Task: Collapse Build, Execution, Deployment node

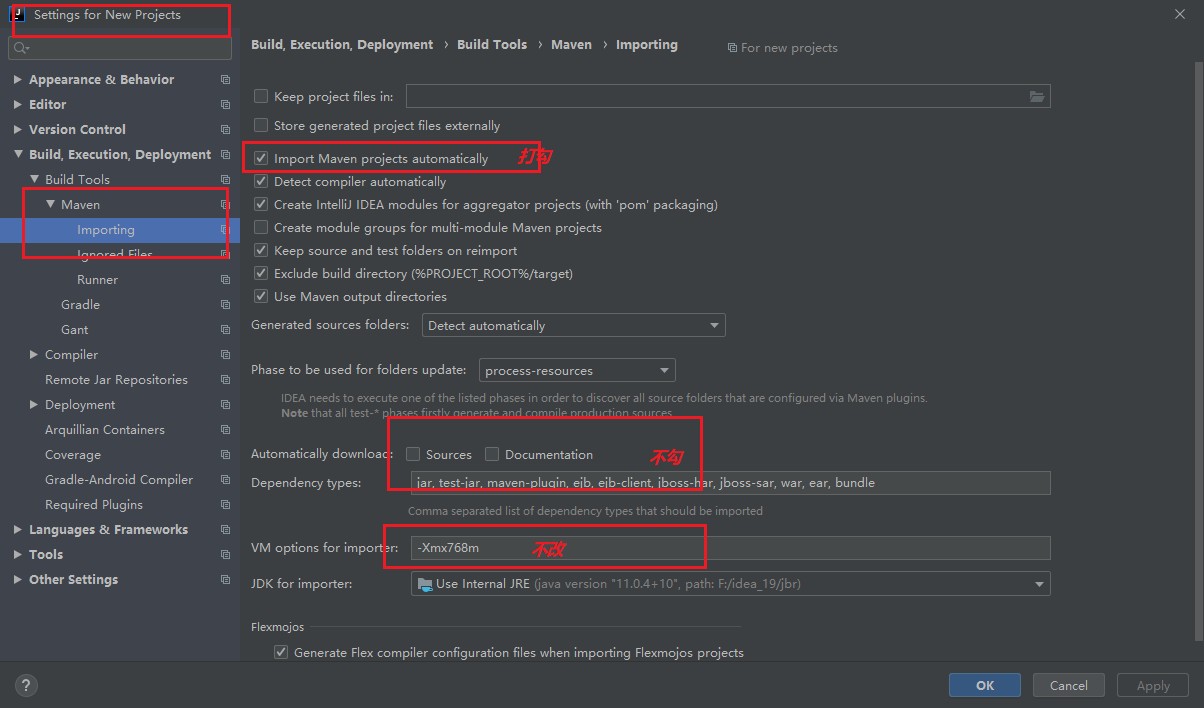Action: [x=18, y=155]
